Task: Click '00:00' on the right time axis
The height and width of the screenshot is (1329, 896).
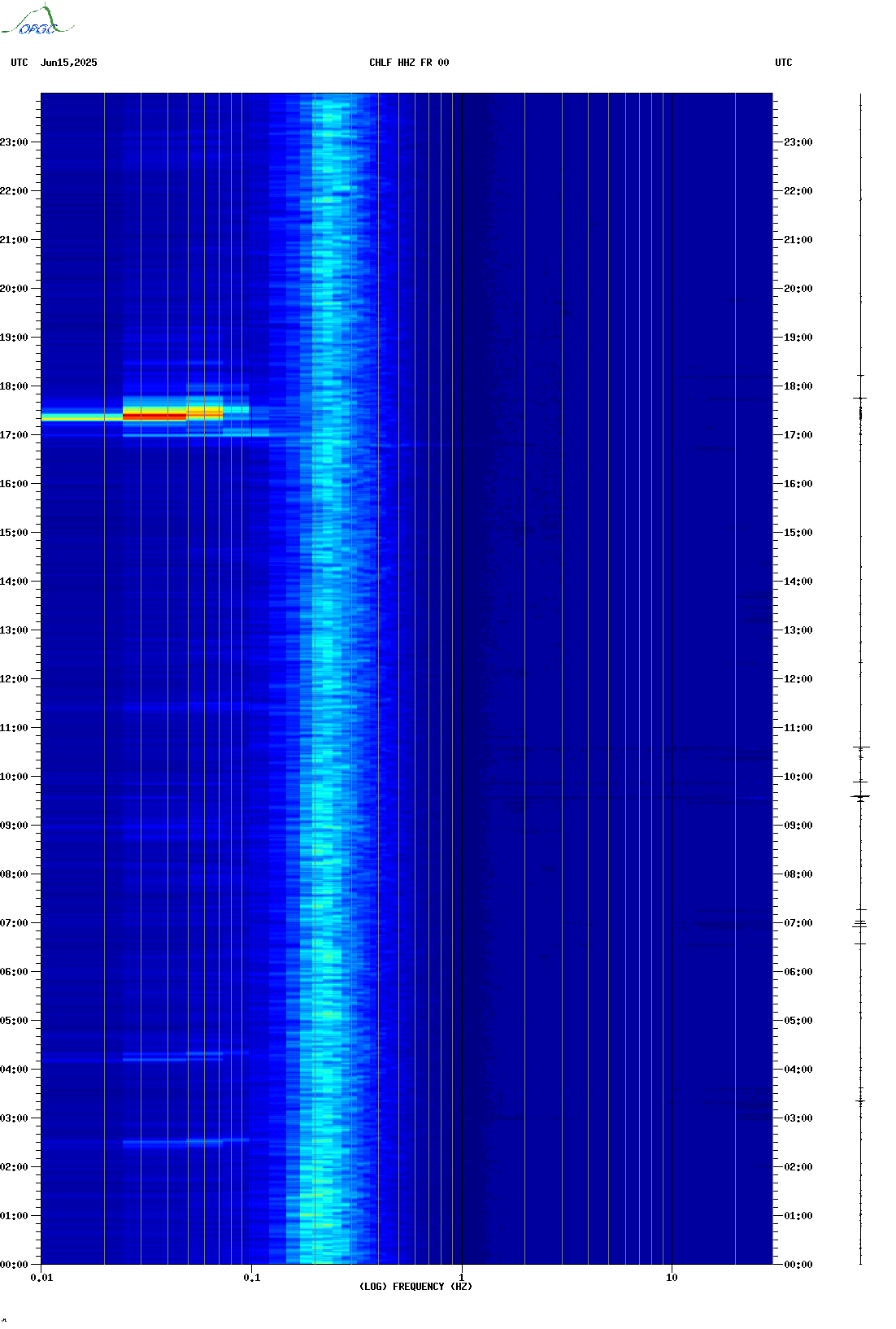Action: (798, 1265)
